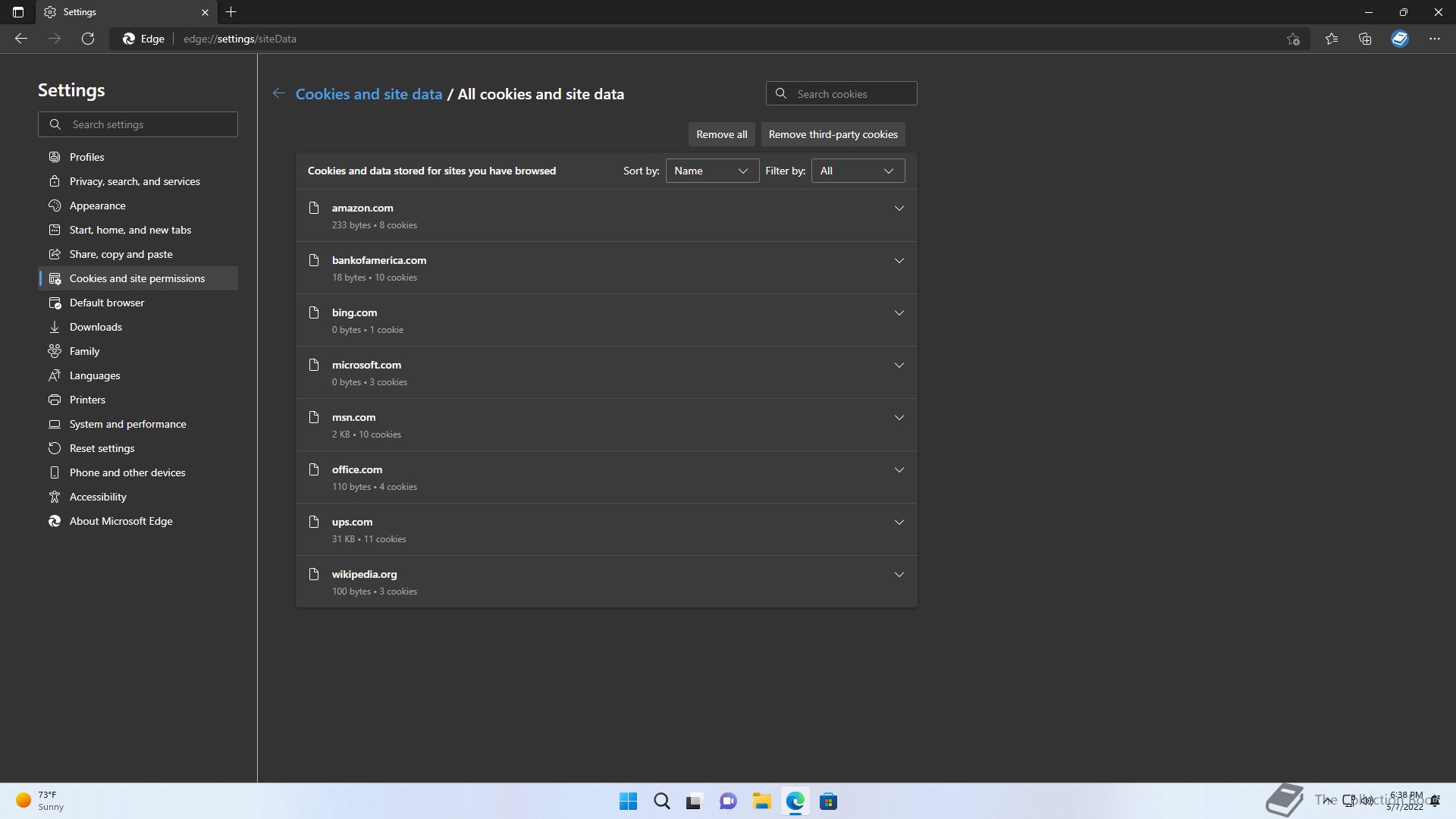Open Default browser settings
This screenshot has height=819, width=1456.
(138, 303)
